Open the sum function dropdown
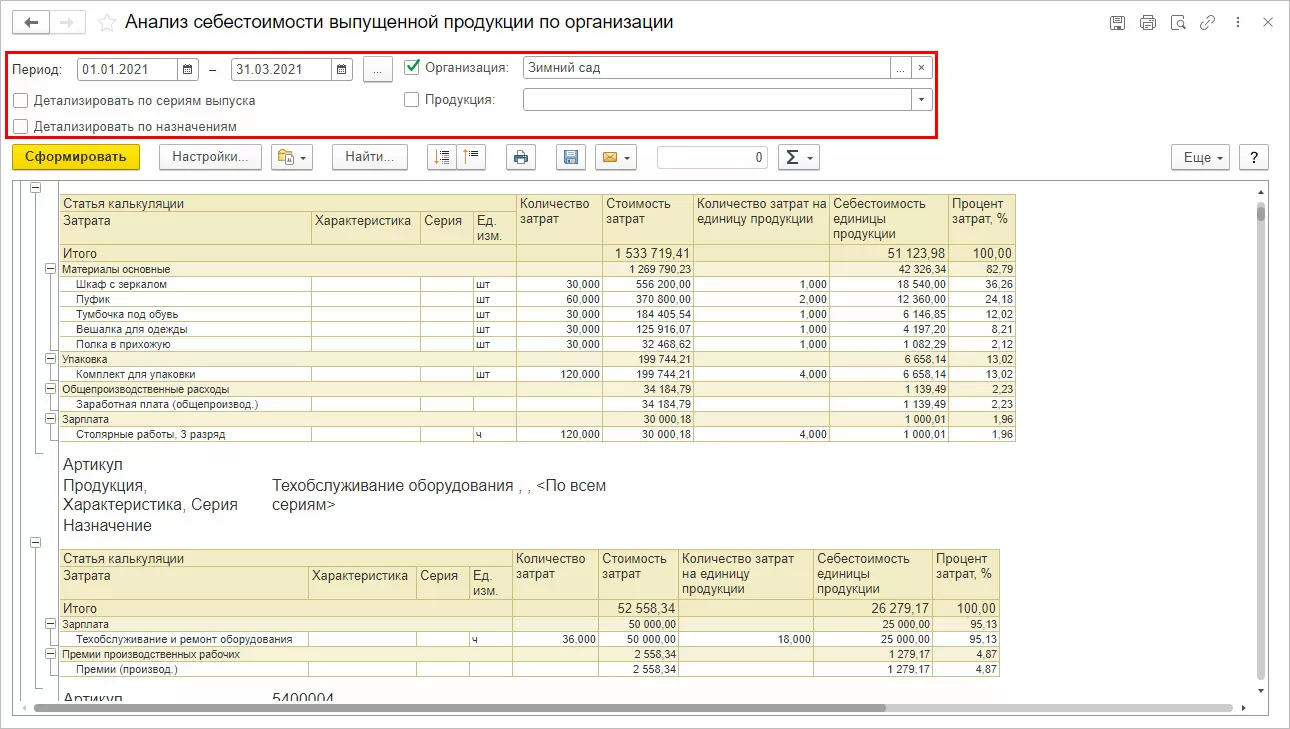 pyautogui.click(x=798, y=157)
